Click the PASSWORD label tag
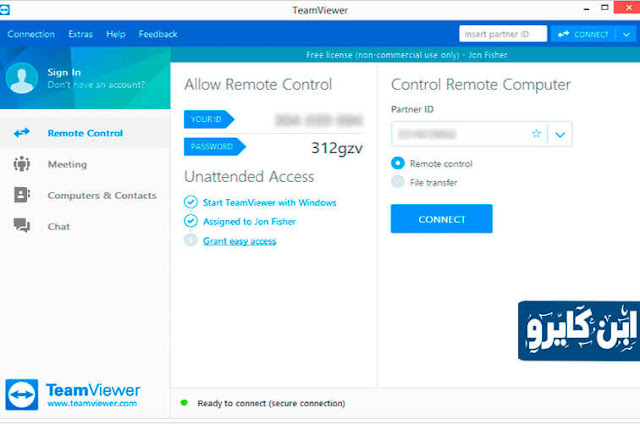Viewport: 640px width, 425px height. pyautogui.click(x=215, y=147)
